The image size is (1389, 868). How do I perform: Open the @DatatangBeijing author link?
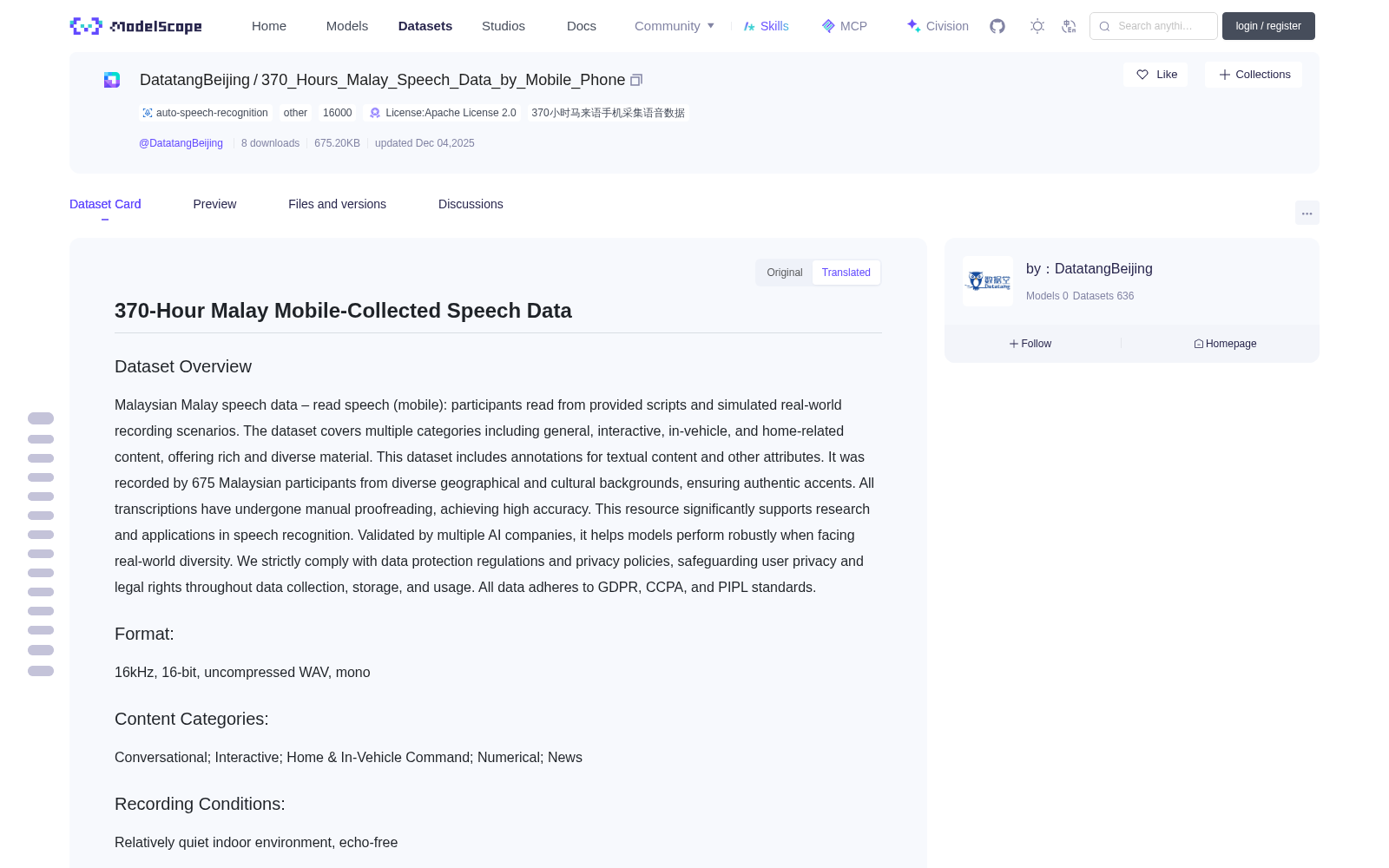(x=181, y=143)
